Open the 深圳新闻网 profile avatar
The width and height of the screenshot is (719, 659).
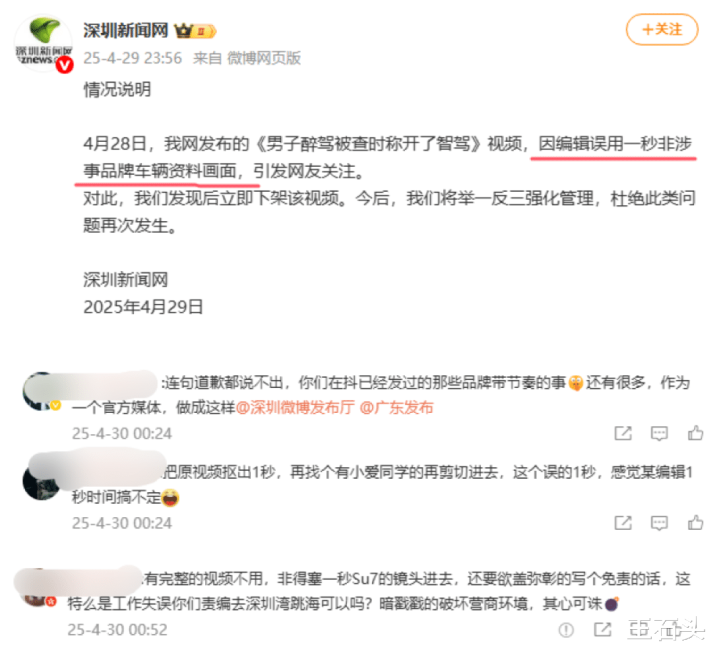[x=43, y=43]
